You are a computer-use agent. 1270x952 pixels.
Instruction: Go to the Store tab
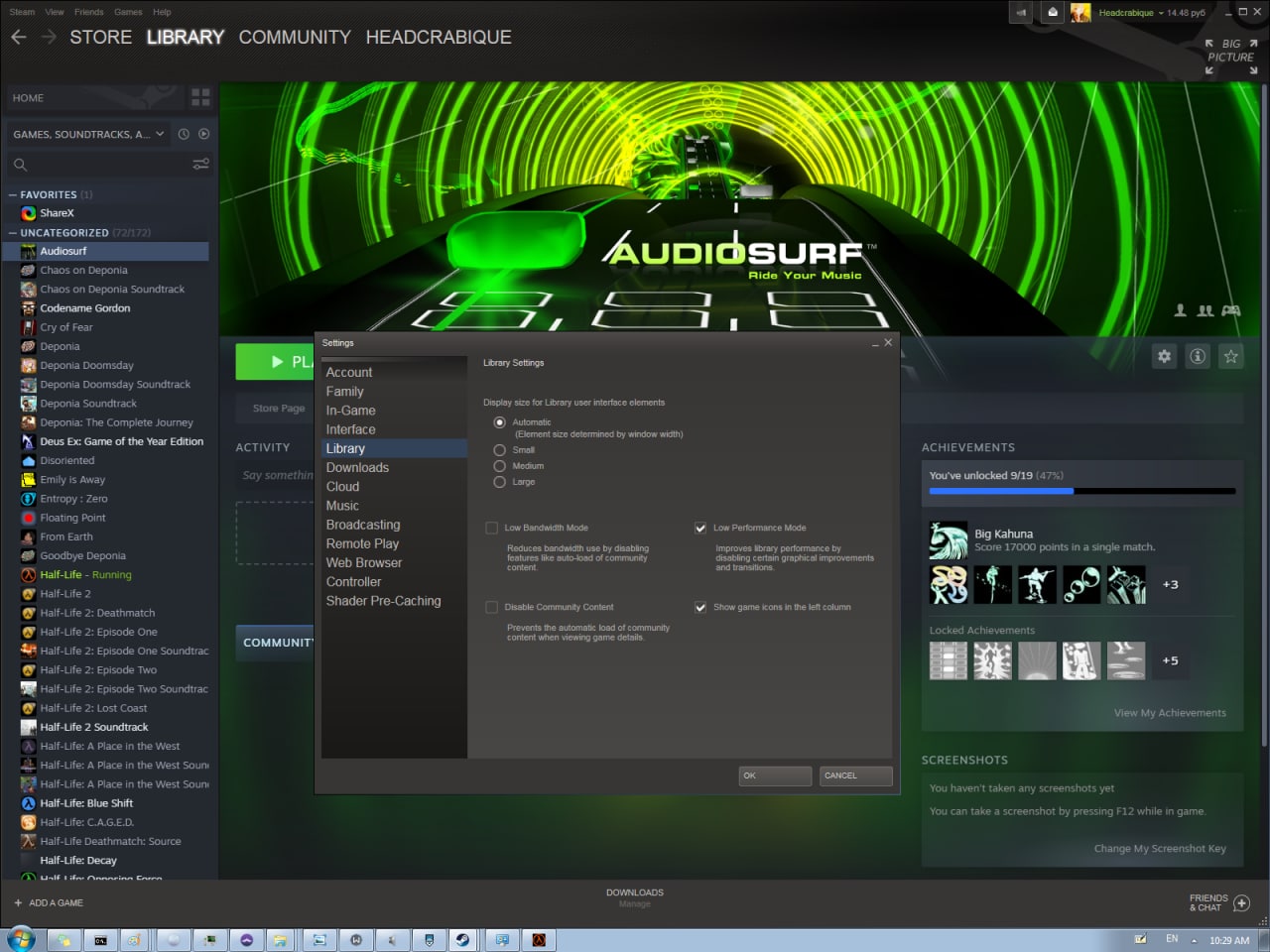(101, 37)
